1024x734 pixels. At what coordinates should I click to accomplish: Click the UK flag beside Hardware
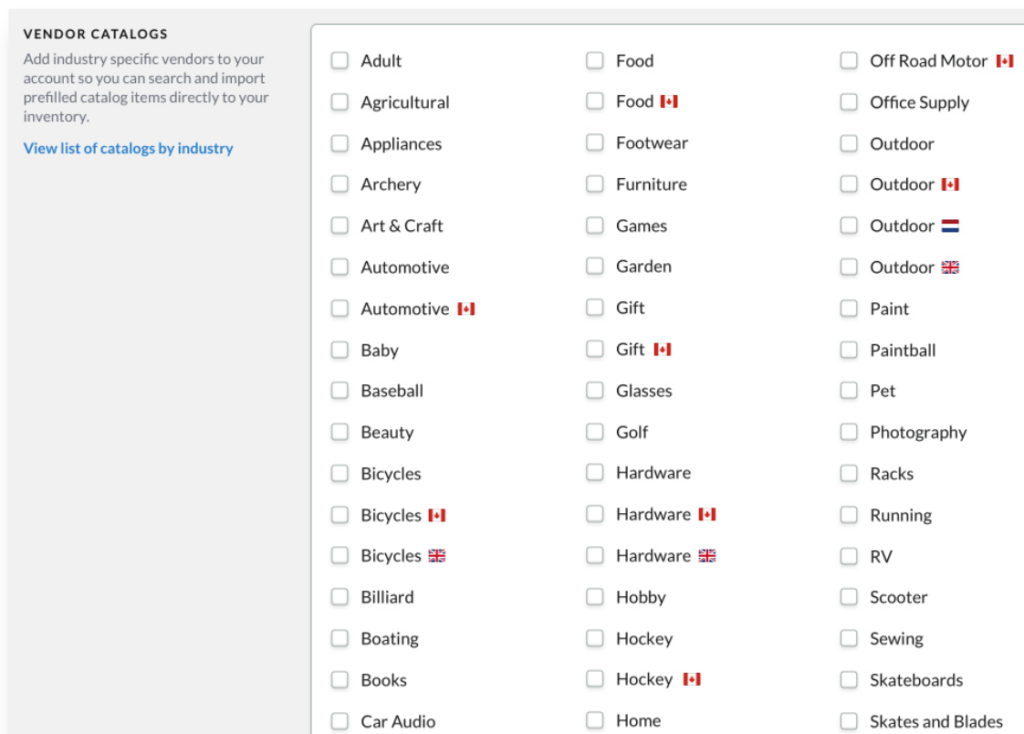click(707, 555)
